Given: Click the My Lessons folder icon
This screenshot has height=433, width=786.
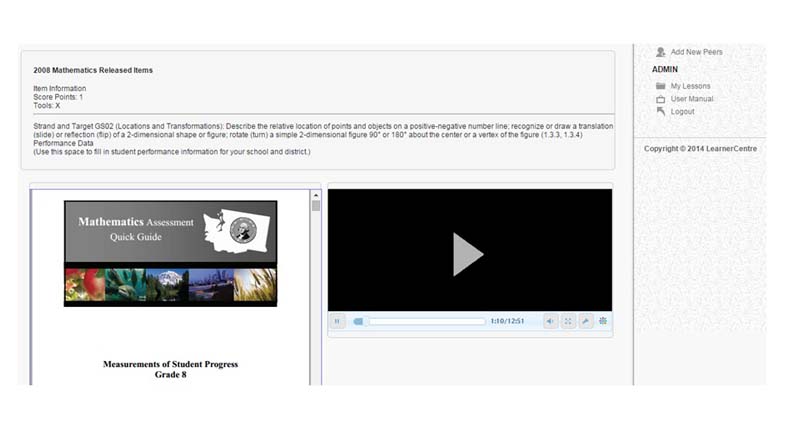Looking at the screenshot, I should 660,86.
